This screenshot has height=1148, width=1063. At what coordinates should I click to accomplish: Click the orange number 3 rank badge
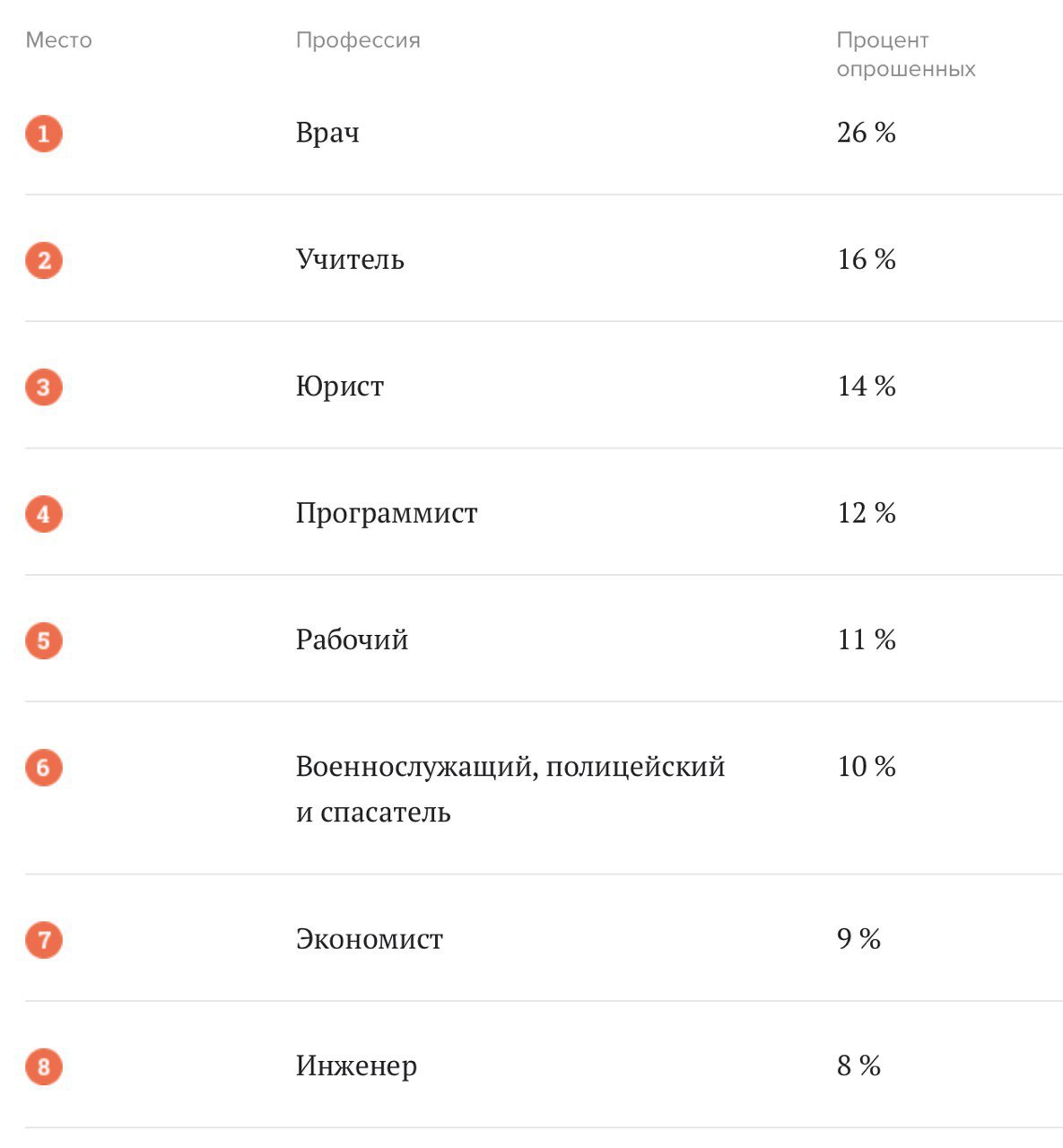43,387
